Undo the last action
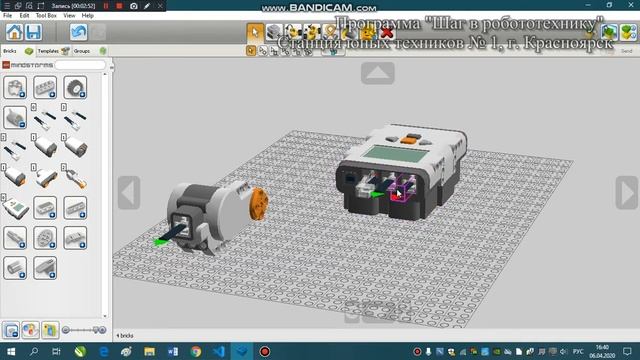The image size is (640, 360). click(x=78, y=32)
